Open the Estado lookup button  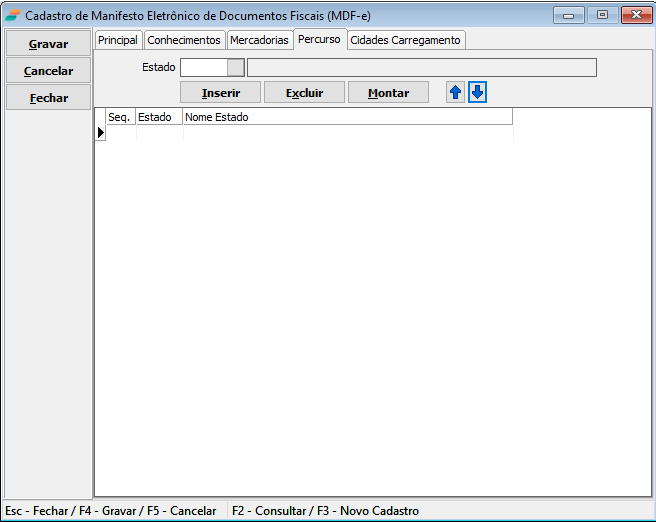235,67
